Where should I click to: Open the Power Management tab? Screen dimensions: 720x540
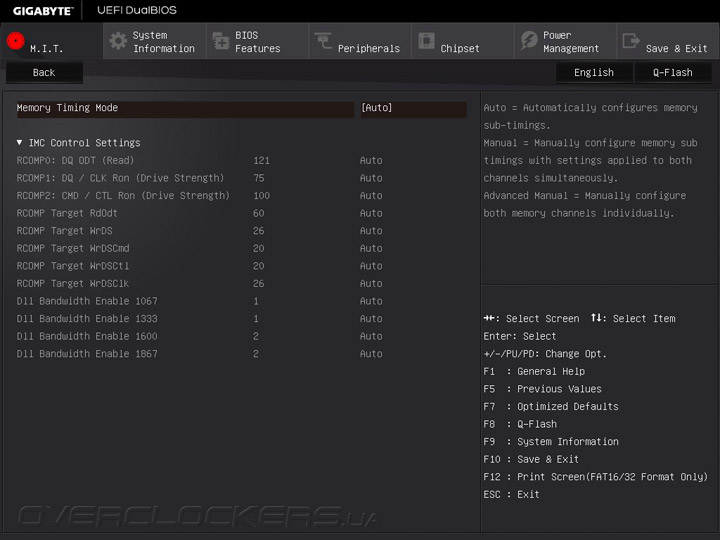[x=565, y=41]
